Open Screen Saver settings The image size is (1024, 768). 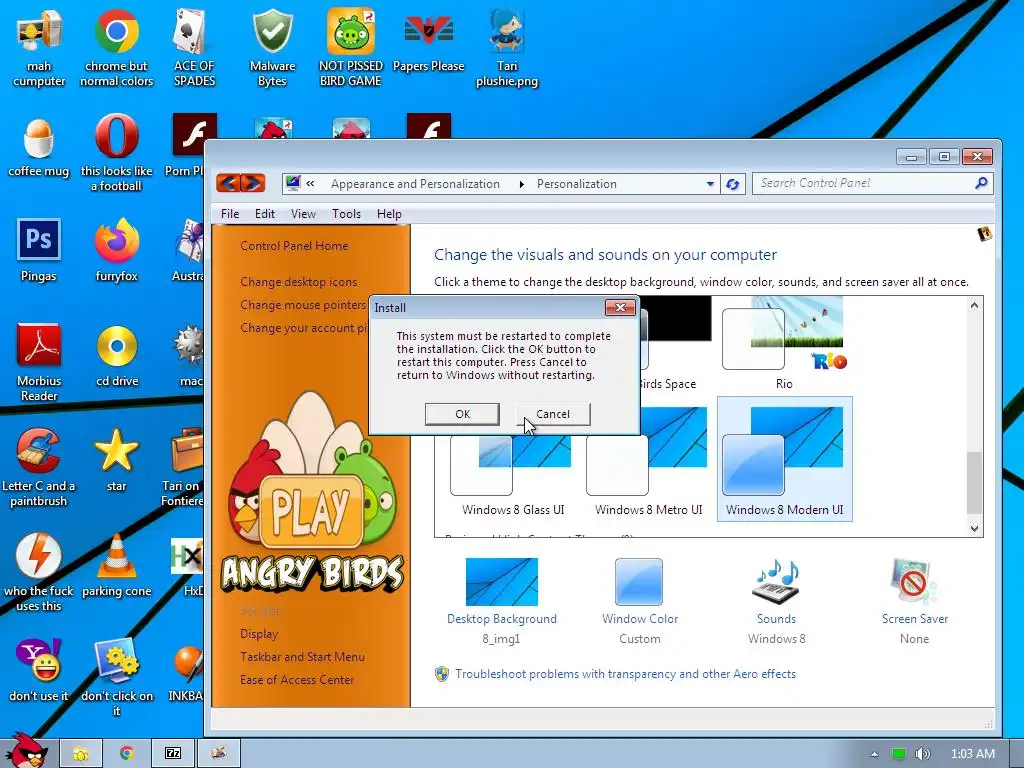914,601
